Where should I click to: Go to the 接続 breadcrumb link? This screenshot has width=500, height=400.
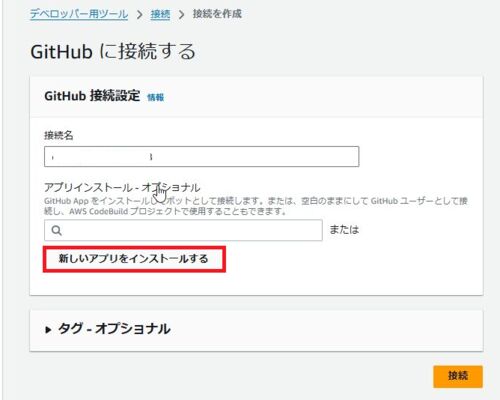[160, 14]
